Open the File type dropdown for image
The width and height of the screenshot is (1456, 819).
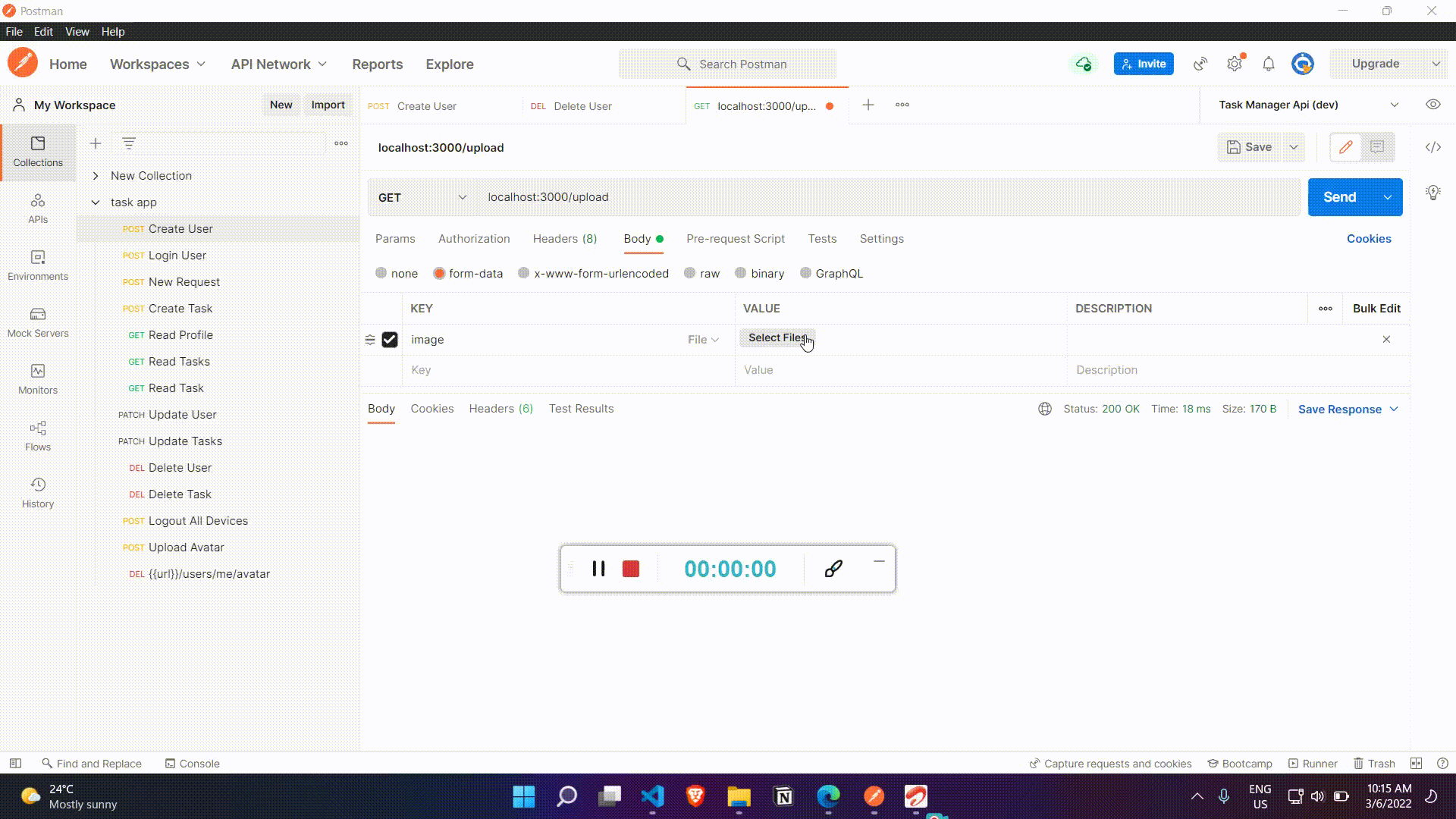pyautogui.click(x=703, y=340)
